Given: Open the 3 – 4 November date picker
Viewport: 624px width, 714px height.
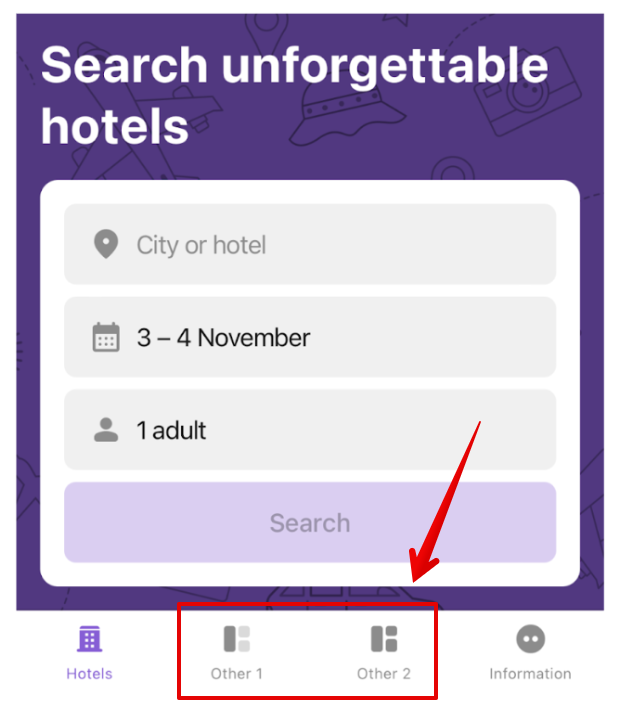Looking at the screenshot, I should (310, 337).
